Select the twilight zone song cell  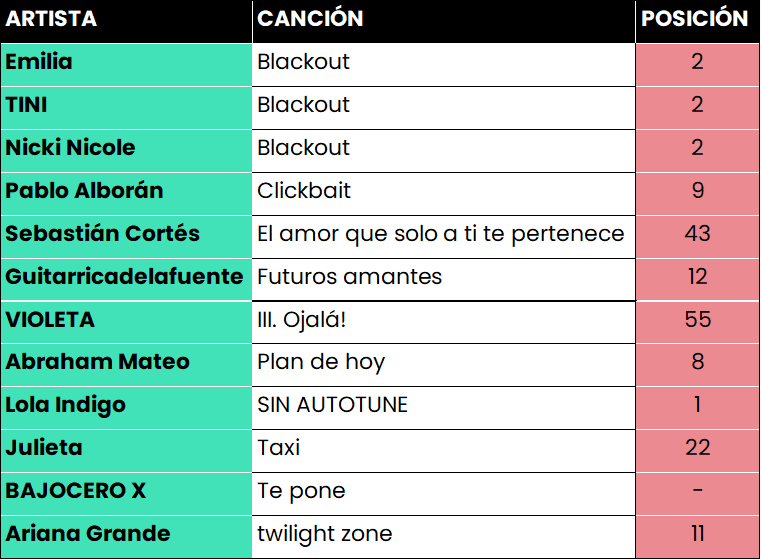(x=444, y=537)
